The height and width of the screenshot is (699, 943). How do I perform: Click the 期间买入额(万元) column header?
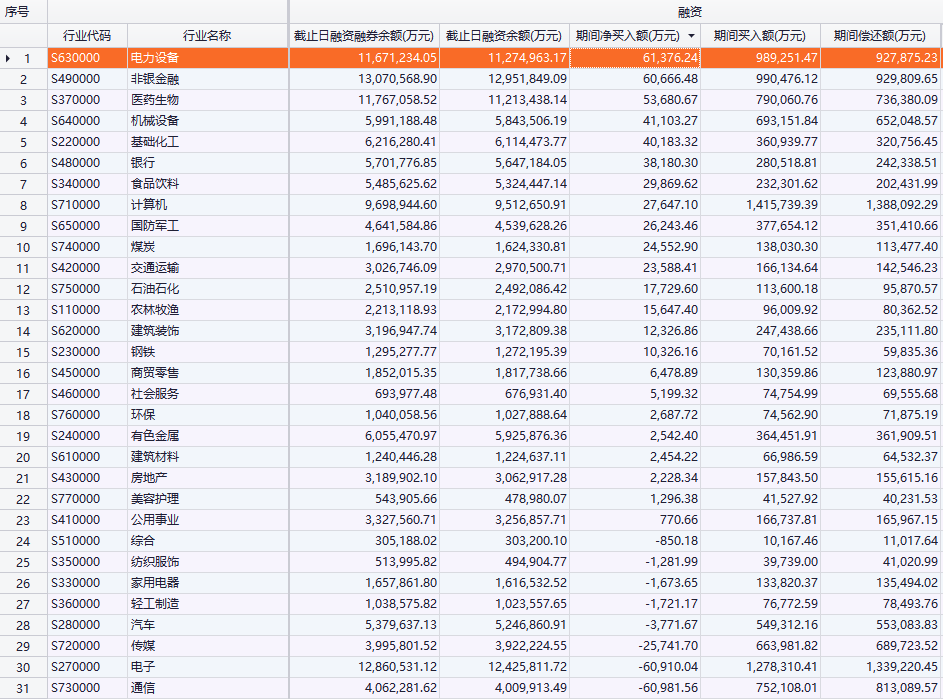tap(759, 36)
